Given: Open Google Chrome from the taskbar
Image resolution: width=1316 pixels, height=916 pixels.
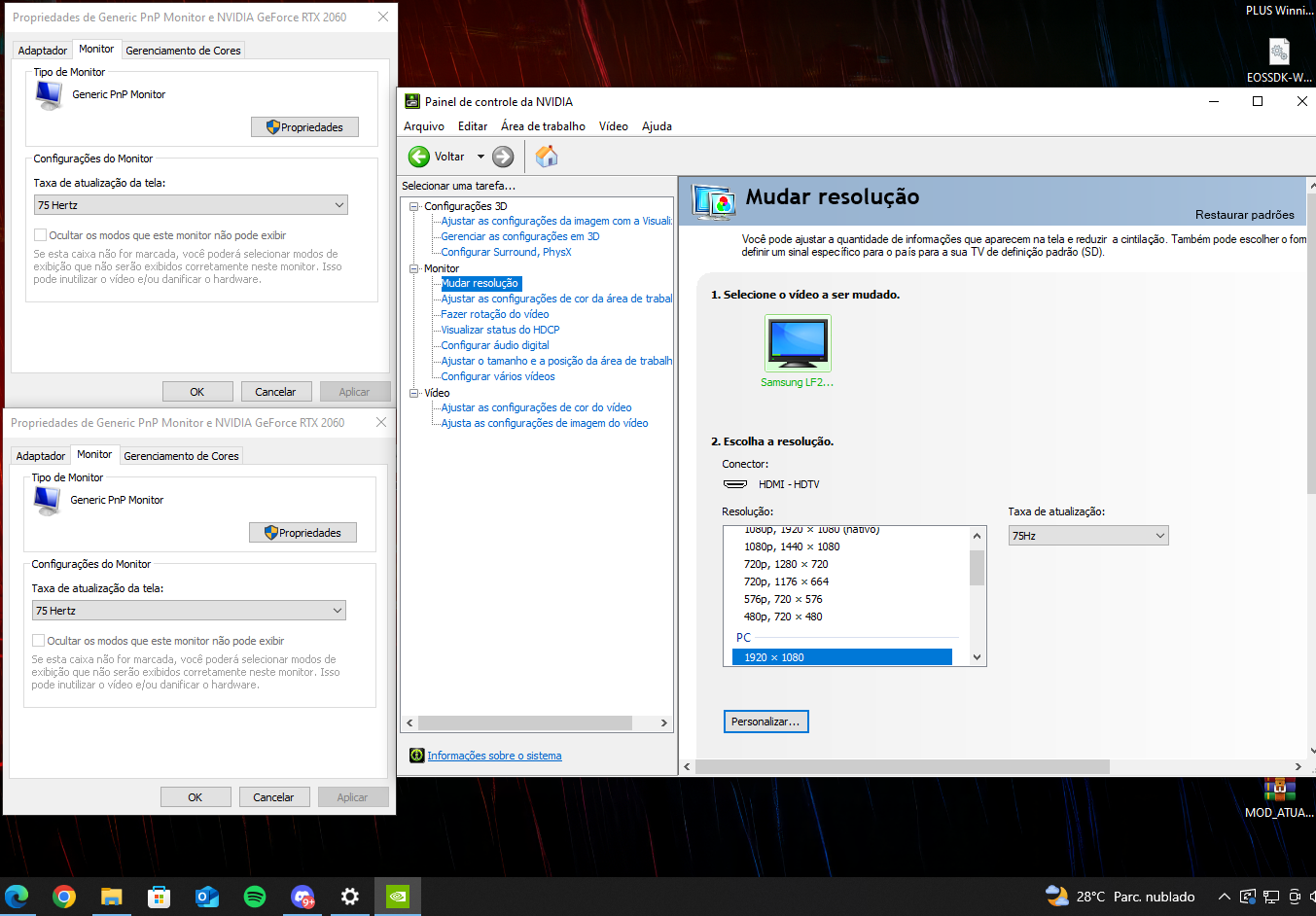Looking at the screenshot, I should coord(64,897).
